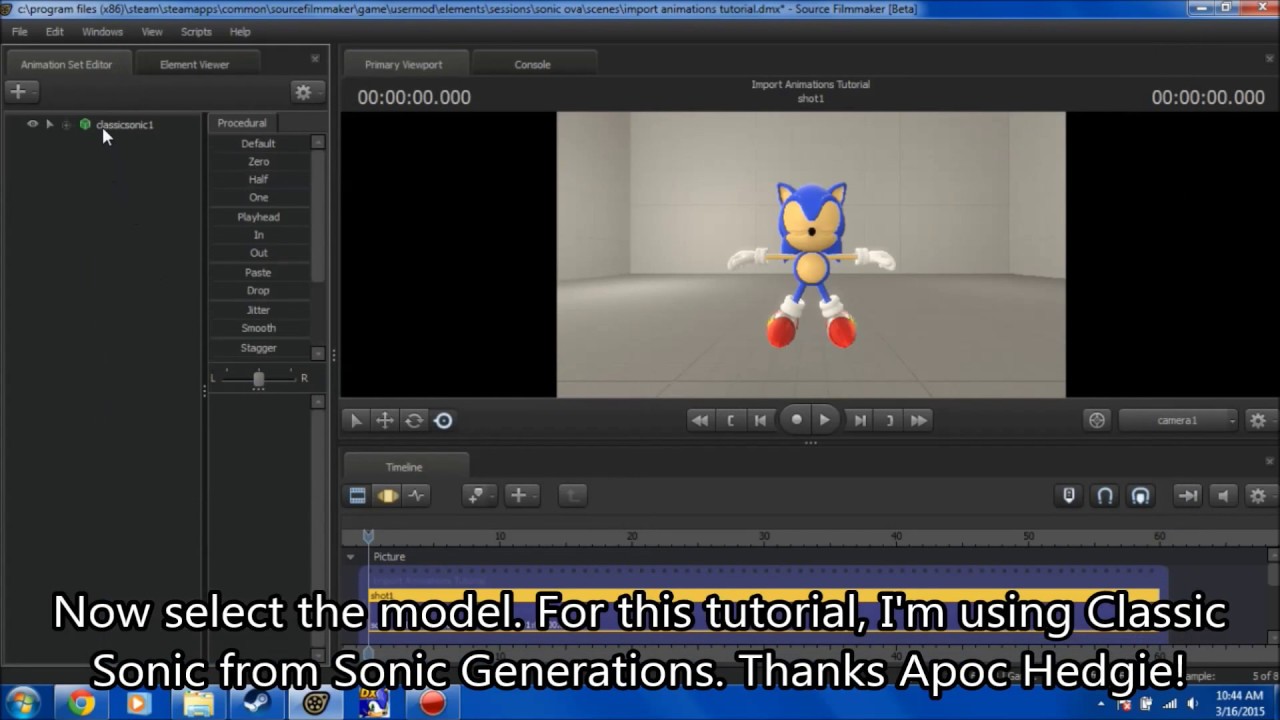The image size is (1280, 720).
Task: Select the viewport screen manipulator tool
Action: pos(443,421)
